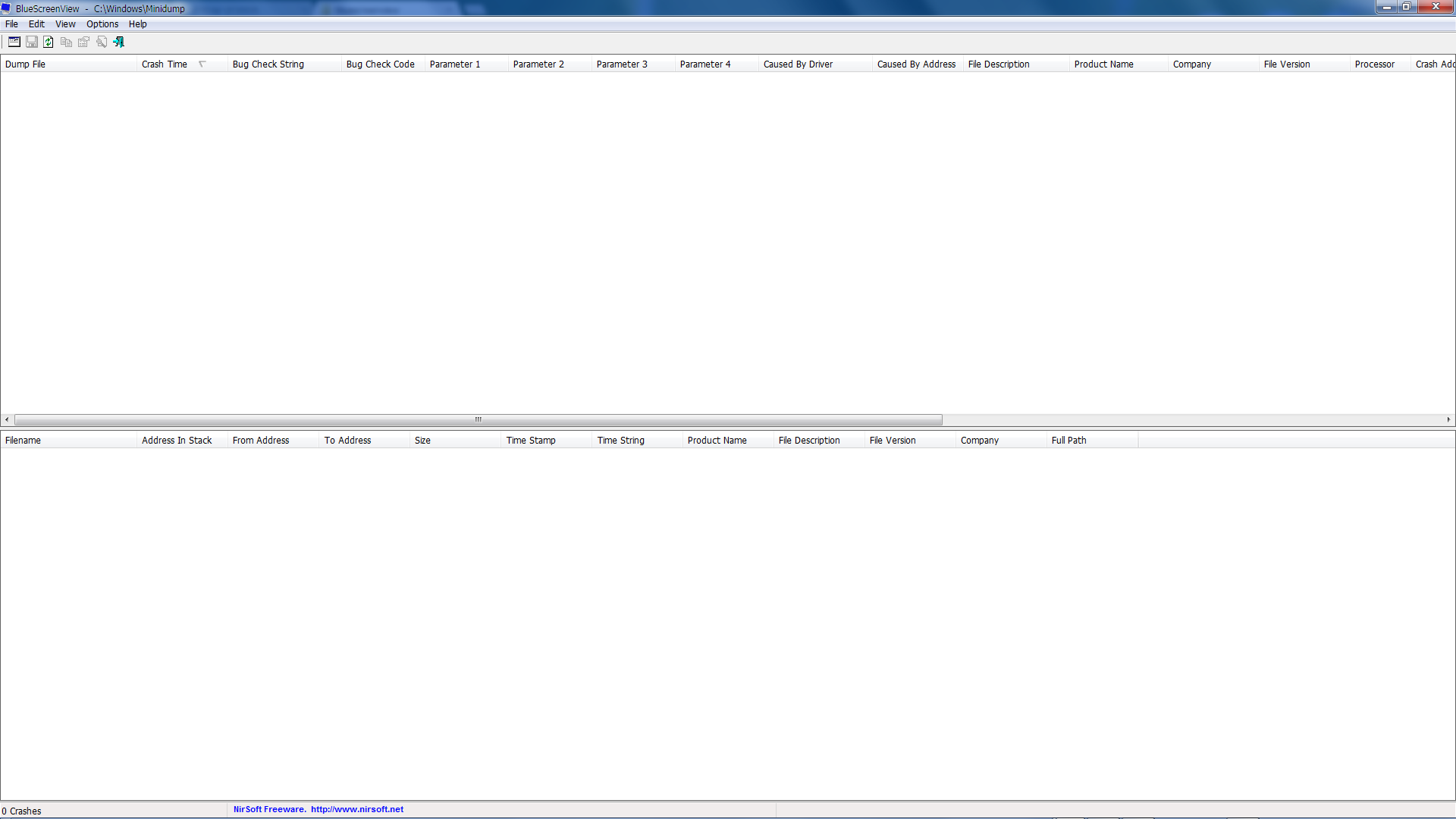Sort by Bug Check Code column

click(383, 64)
